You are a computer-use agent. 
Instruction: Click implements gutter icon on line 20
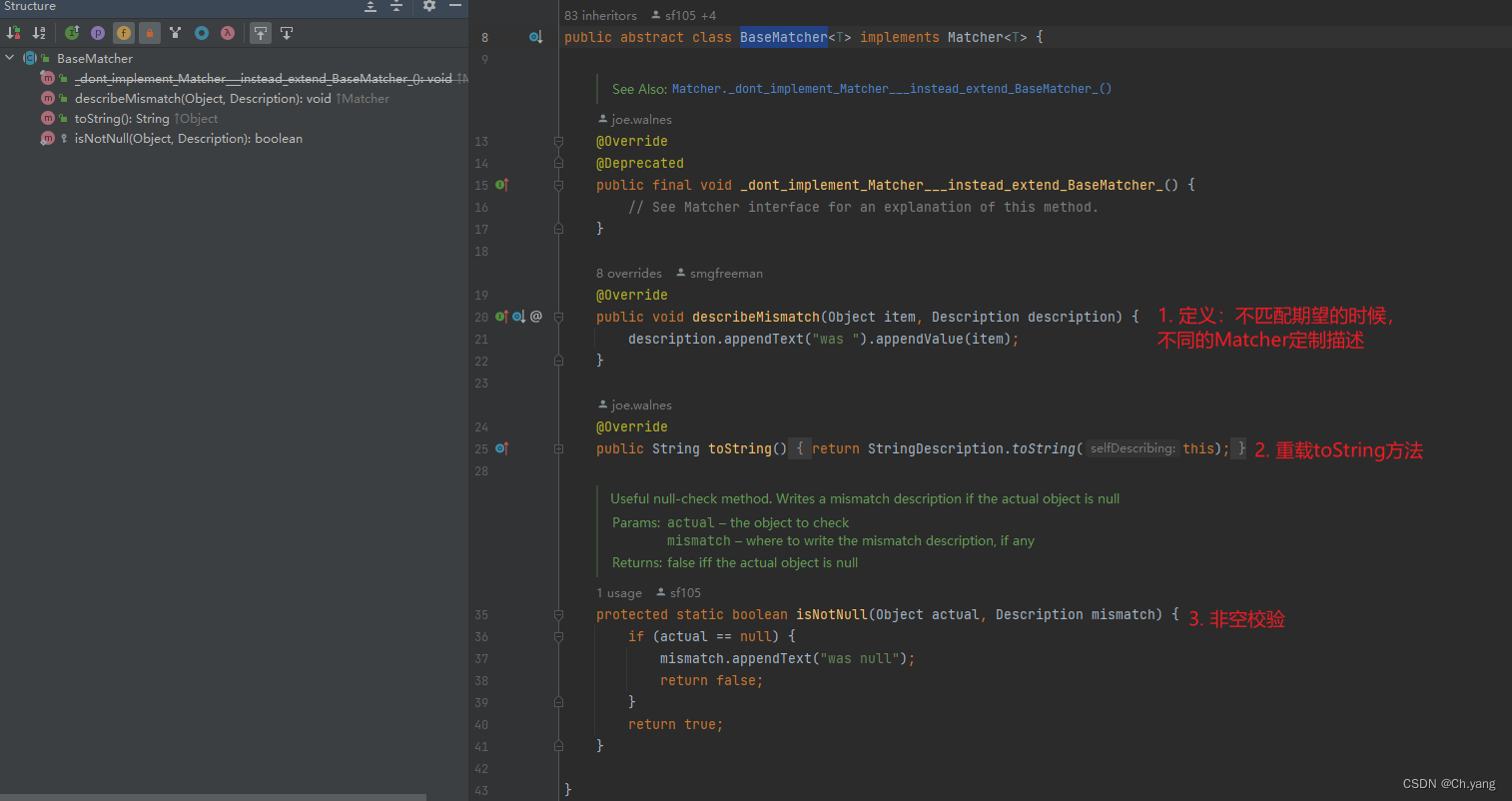(x=501, y=317)
